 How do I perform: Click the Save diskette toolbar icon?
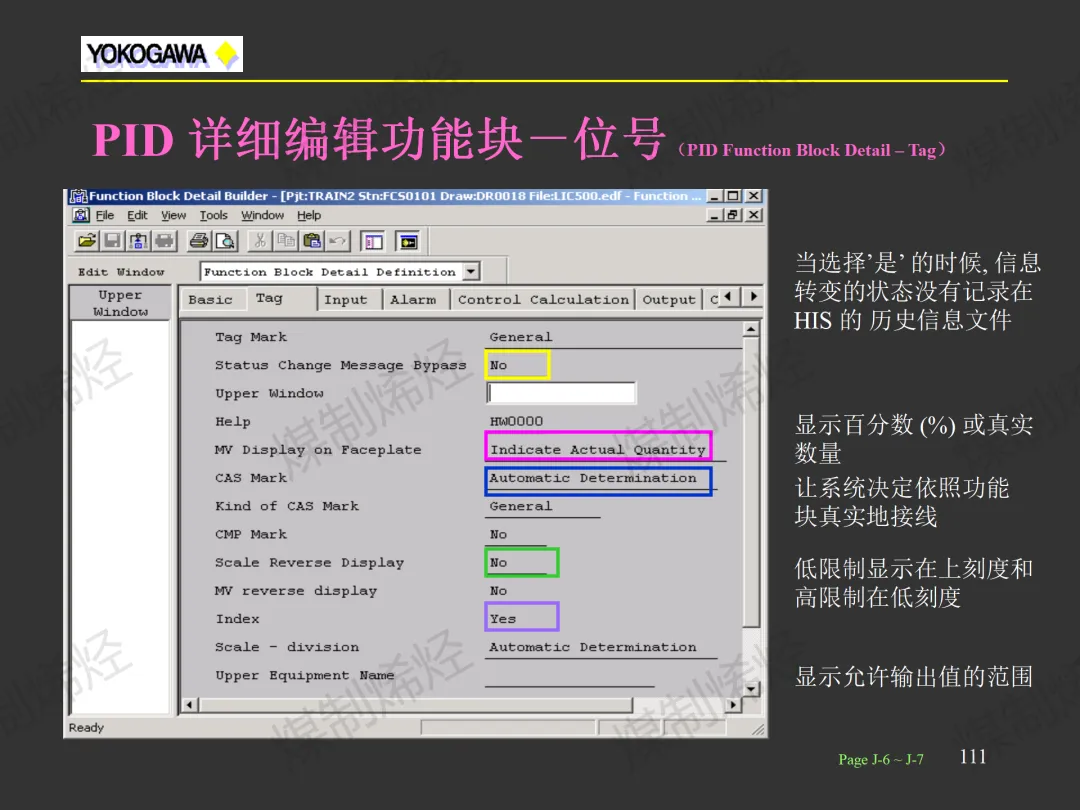click(x=112, y=241)
